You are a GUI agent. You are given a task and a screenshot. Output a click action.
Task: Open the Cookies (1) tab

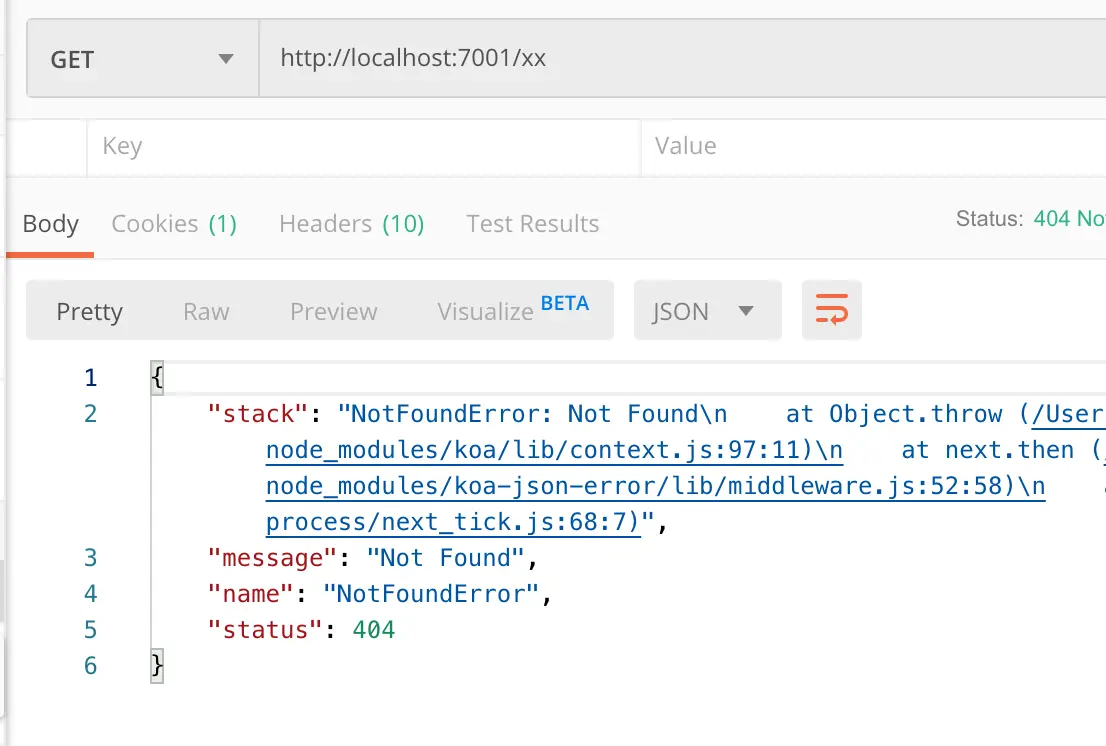coord(174,224)
